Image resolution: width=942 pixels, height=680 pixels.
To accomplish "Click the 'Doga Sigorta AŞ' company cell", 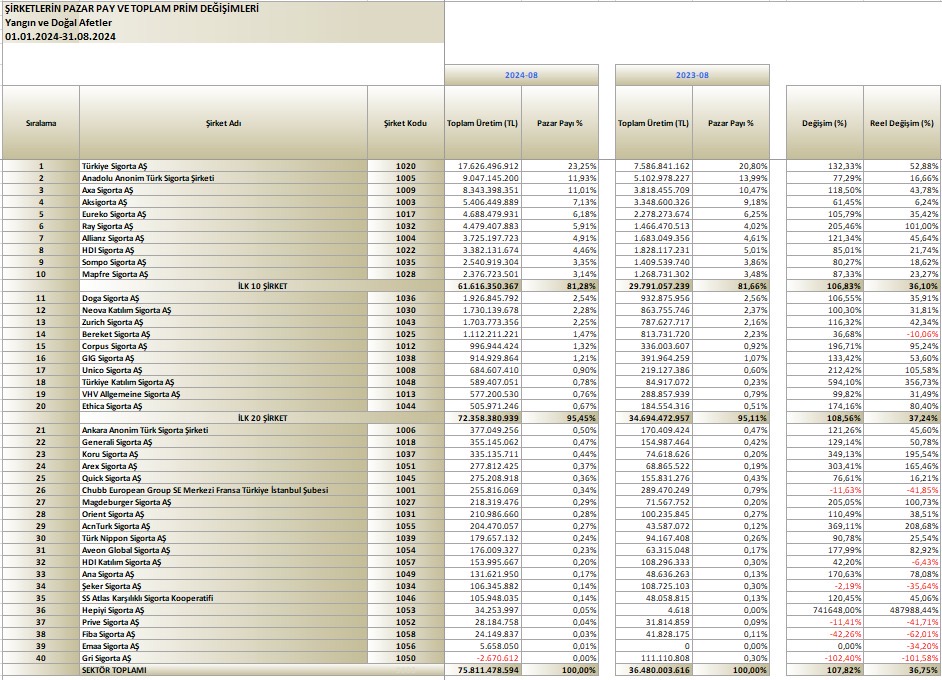I will coord(223,298).
